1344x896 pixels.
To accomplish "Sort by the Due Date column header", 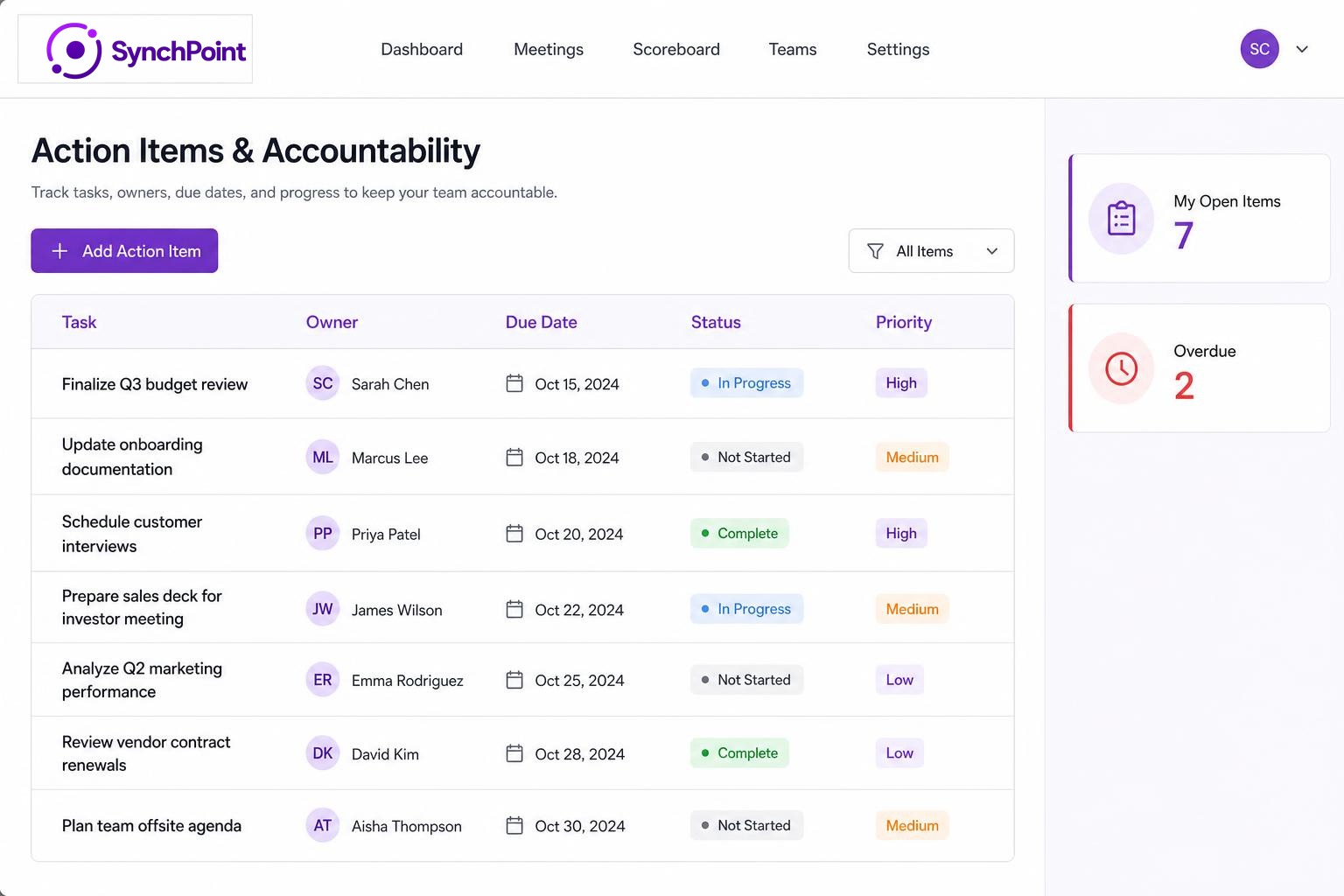I will coord(541,322).
